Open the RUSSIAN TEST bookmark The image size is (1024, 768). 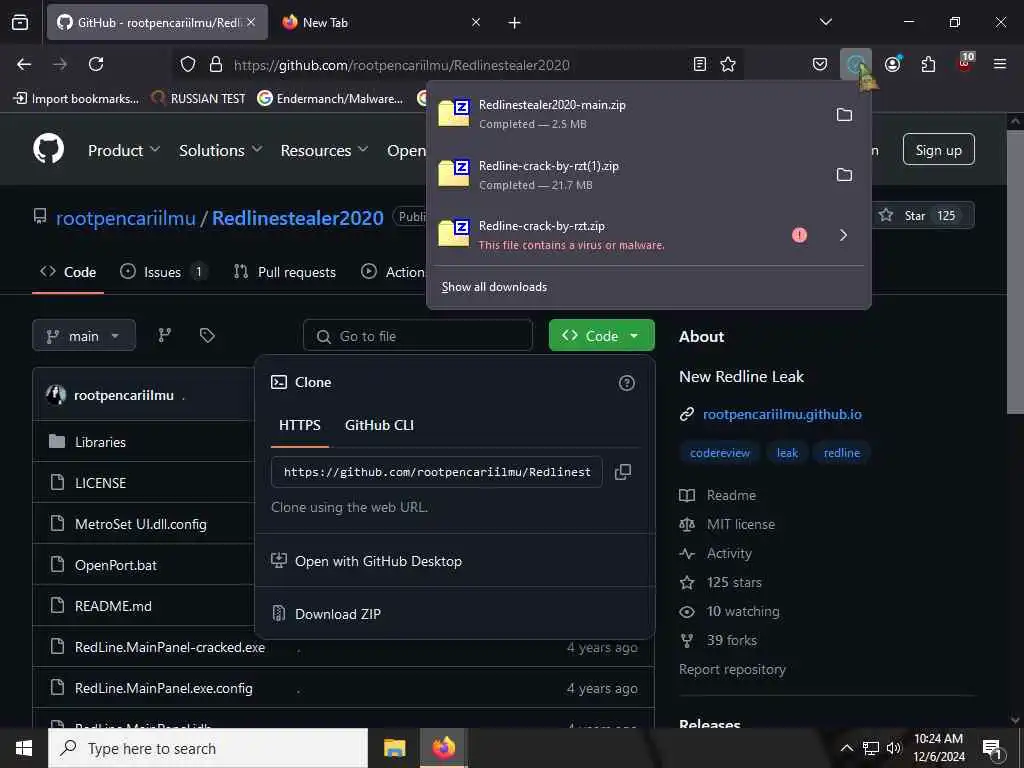198,99
